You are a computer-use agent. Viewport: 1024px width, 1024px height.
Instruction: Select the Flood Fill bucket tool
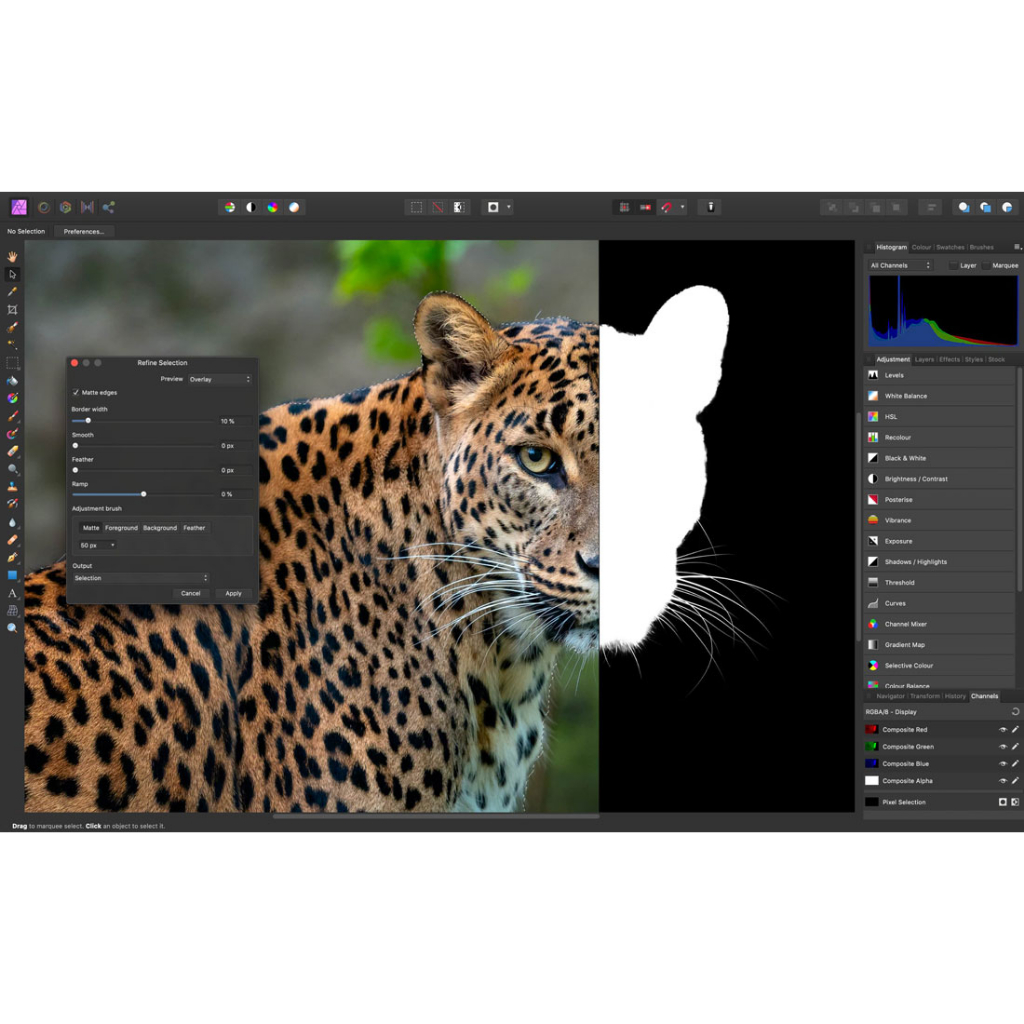[x=12, y=381]
